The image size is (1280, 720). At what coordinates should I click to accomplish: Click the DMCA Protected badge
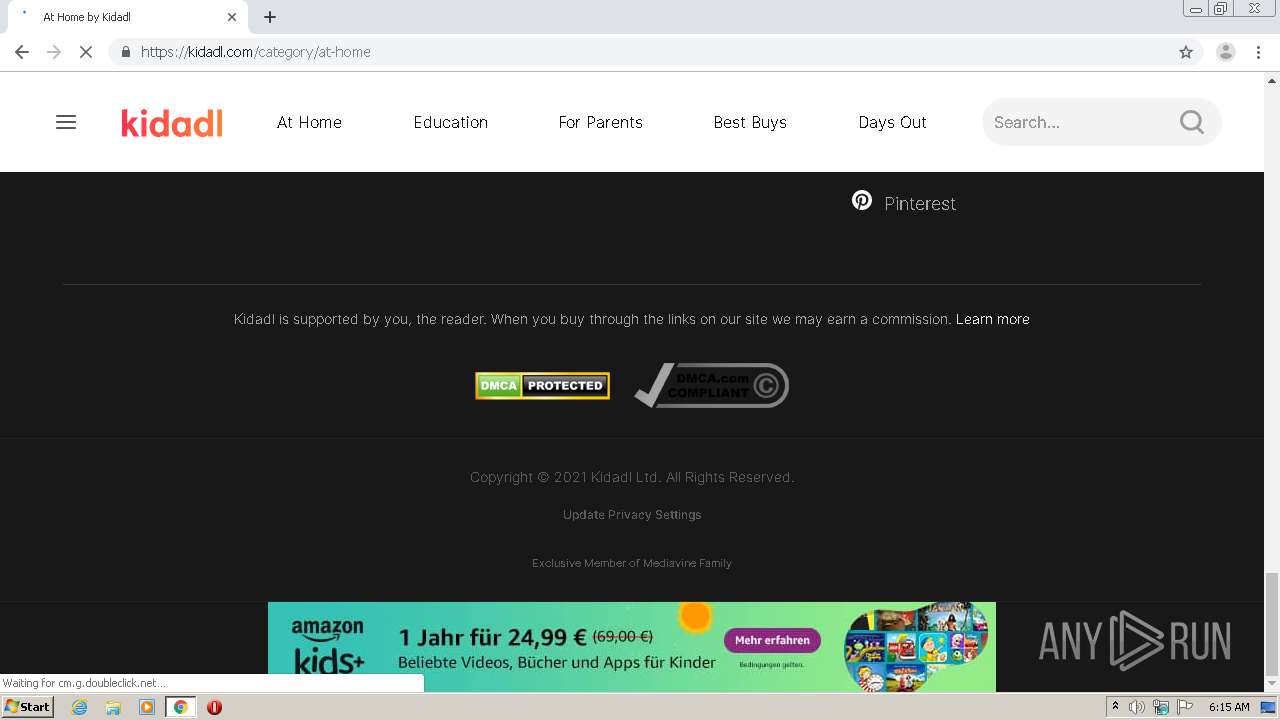coord(542,385)
